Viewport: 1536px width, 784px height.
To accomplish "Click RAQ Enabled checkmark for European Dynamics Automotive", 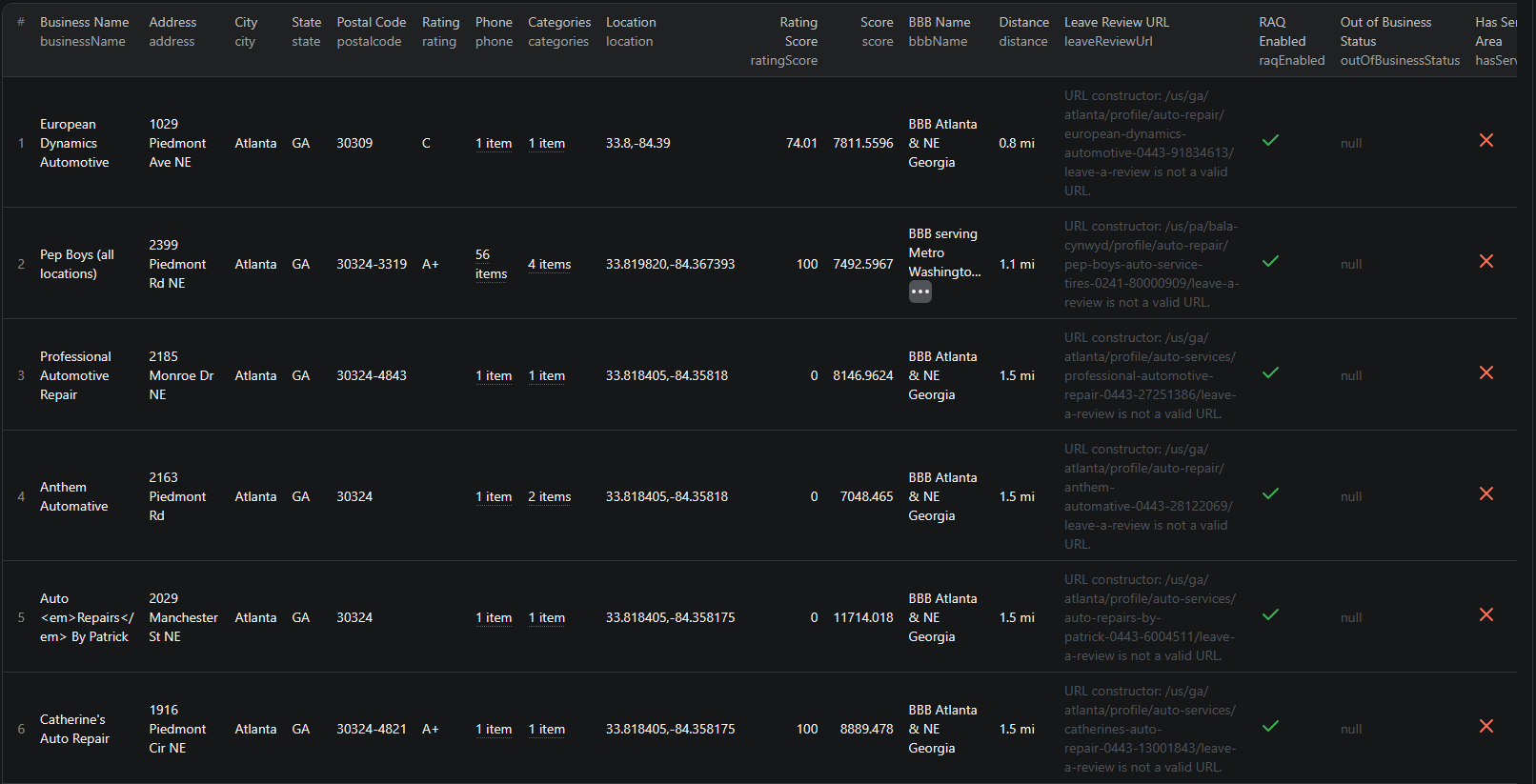I will 1270,141.
